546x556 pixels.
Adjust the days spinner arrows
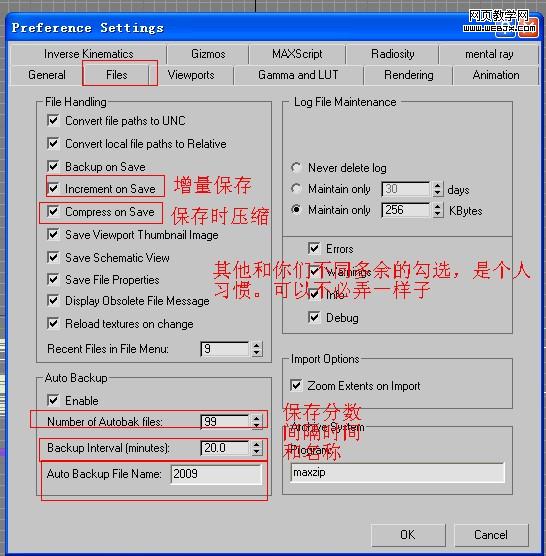pyautogui.click(x=438, y=189)
